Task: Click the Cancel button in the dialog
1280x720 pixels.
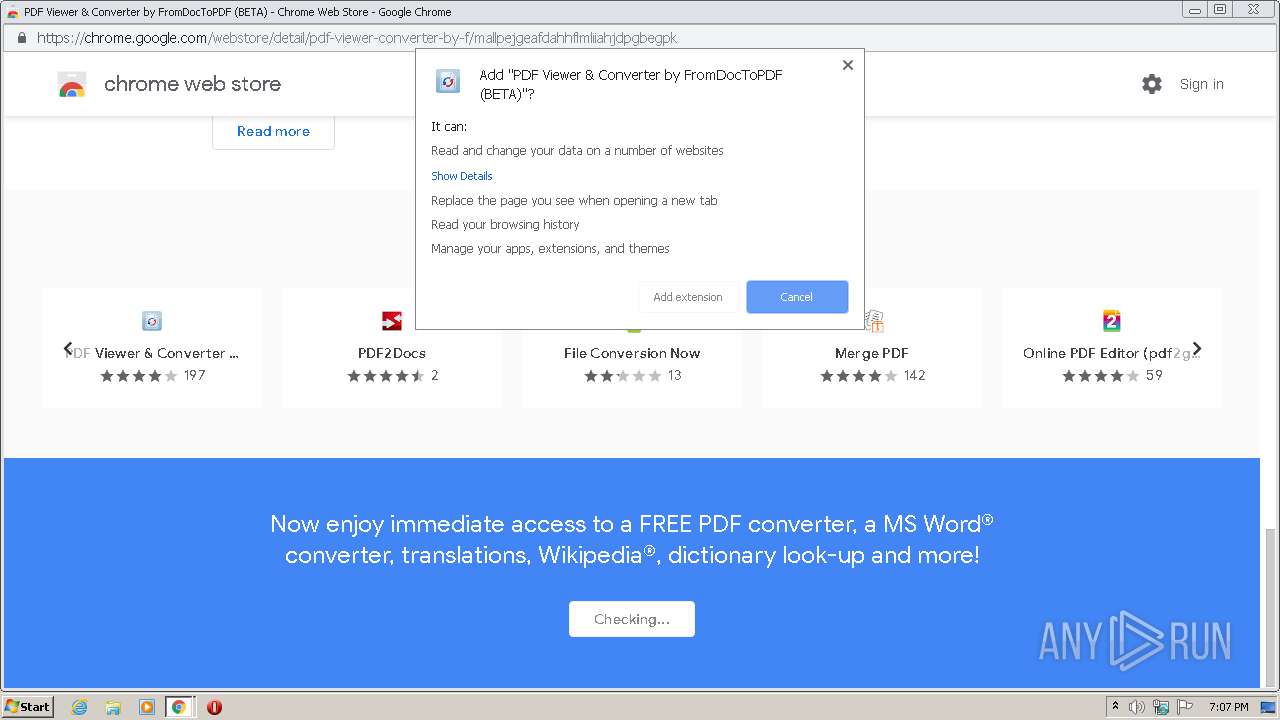Action: click(x=797, y=297)
